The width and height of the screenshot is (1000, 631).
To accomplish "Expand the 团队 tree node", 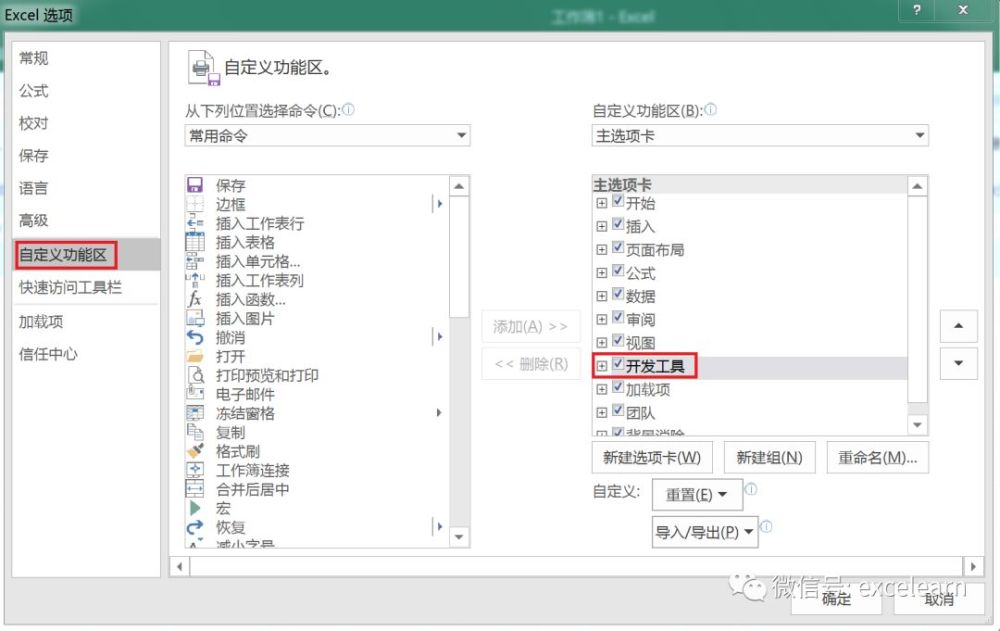I will point(601,413).
